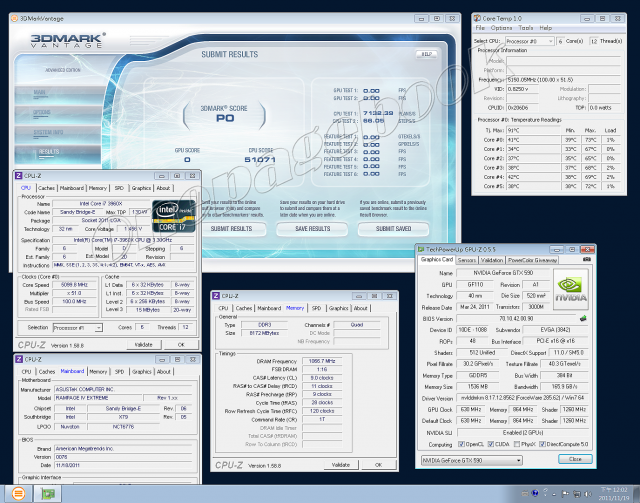The width and height of the screenshot is (640, 503).
Task: Click the Model field RAMPAGE IV EXTREME
Action: (x=98, y=398)
